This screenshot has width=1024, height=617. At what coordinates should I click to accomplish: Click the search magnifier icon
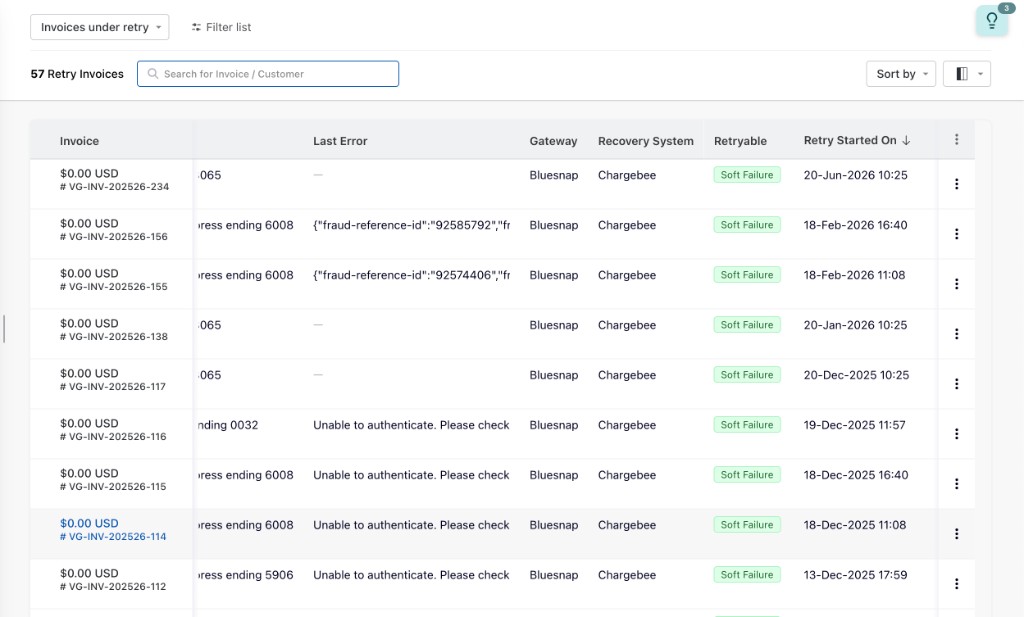pos(153,74)
